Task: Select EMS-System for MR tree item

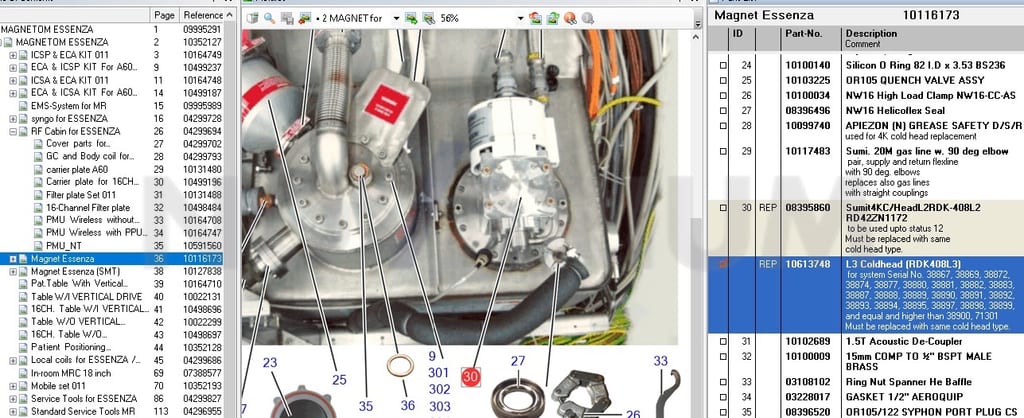Action: pos(69,106)
